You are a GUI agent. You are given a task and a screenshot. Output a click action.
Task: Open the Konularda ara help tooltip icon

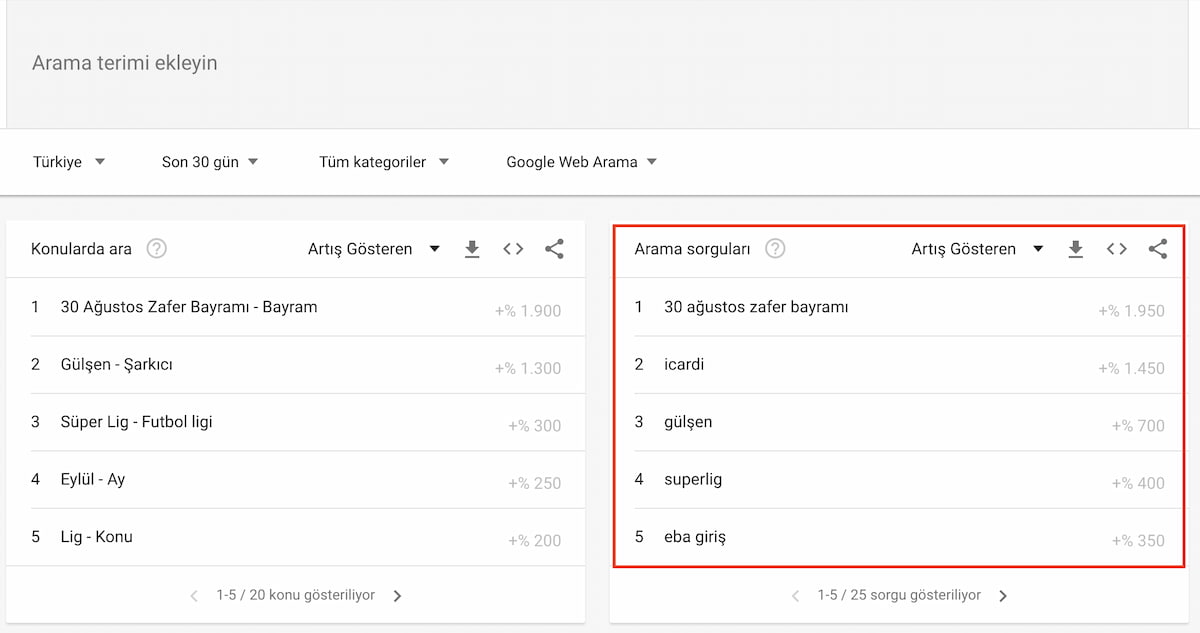156,249
